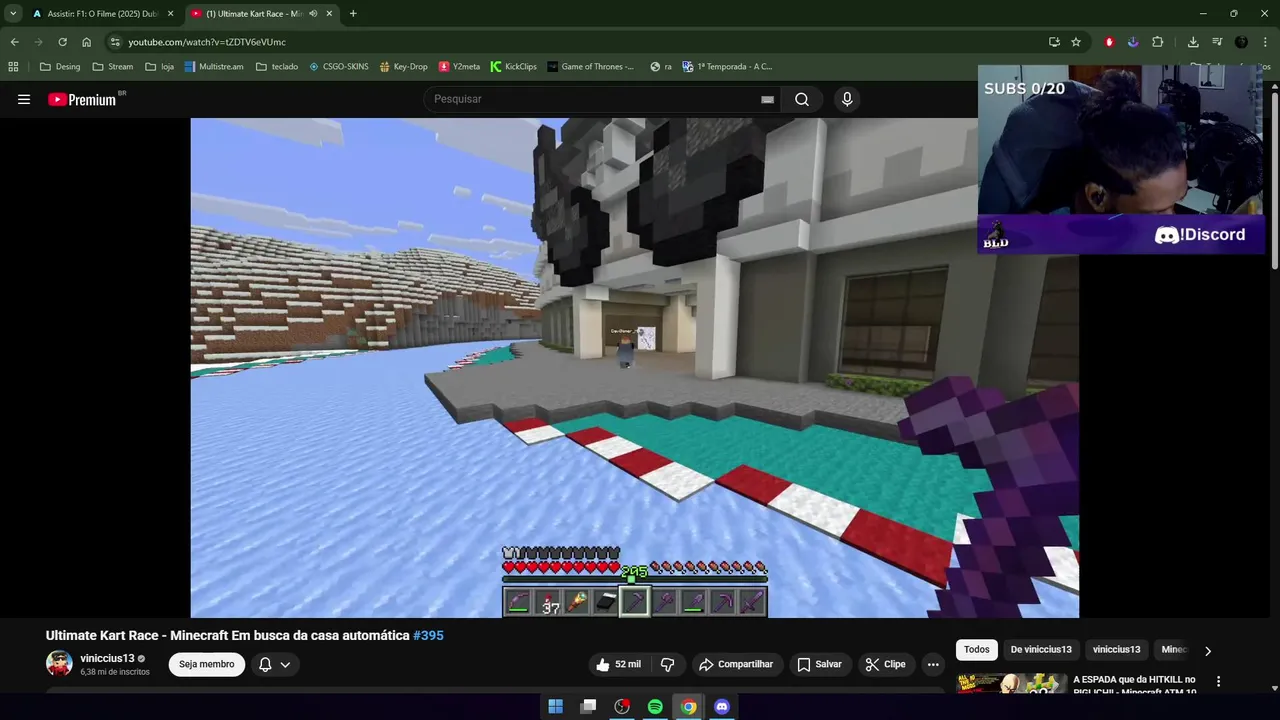Open the viniccius13 channel name link
This screenshot has width=1280, height=720.
(x=107, y=658)
